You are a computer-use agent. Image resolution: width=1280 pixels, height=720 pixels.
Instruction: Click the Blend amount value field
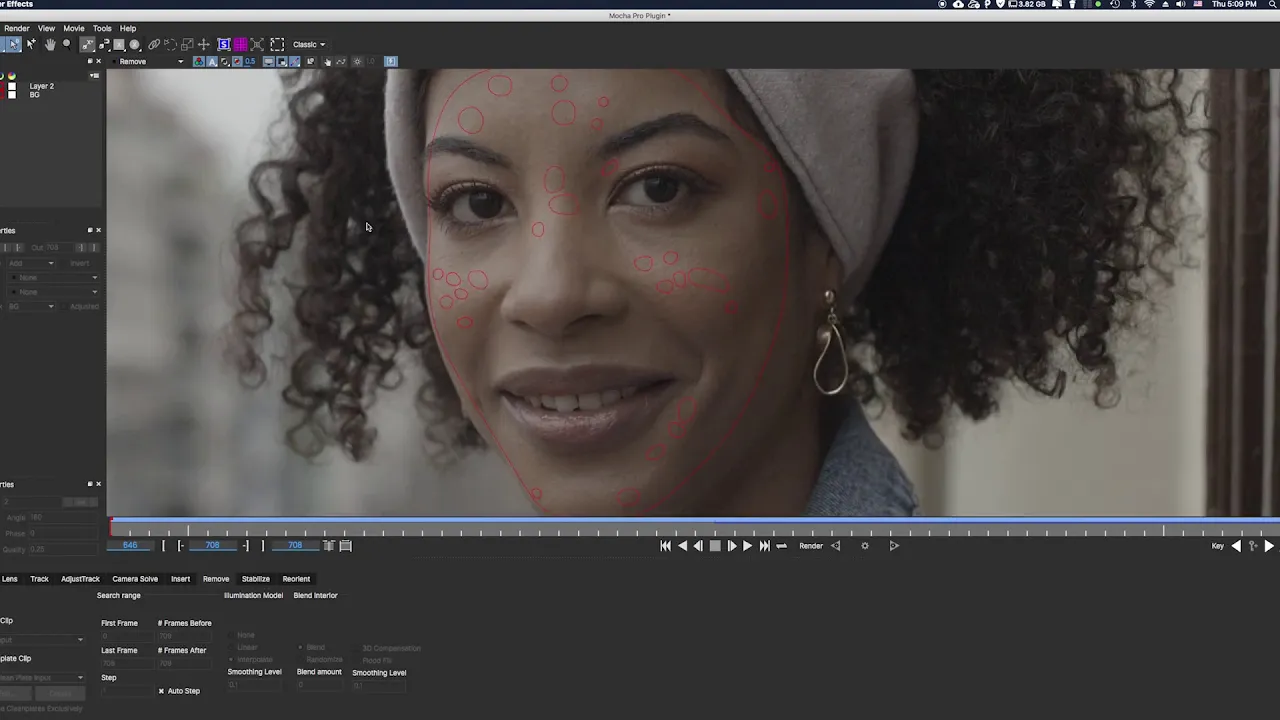click(318, 685)
